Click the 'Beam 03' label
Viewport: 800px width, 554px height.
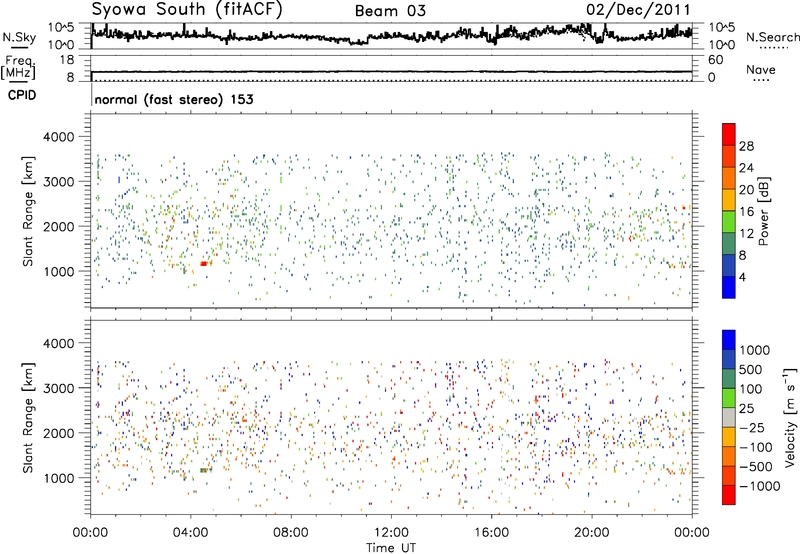click(390, 11)
